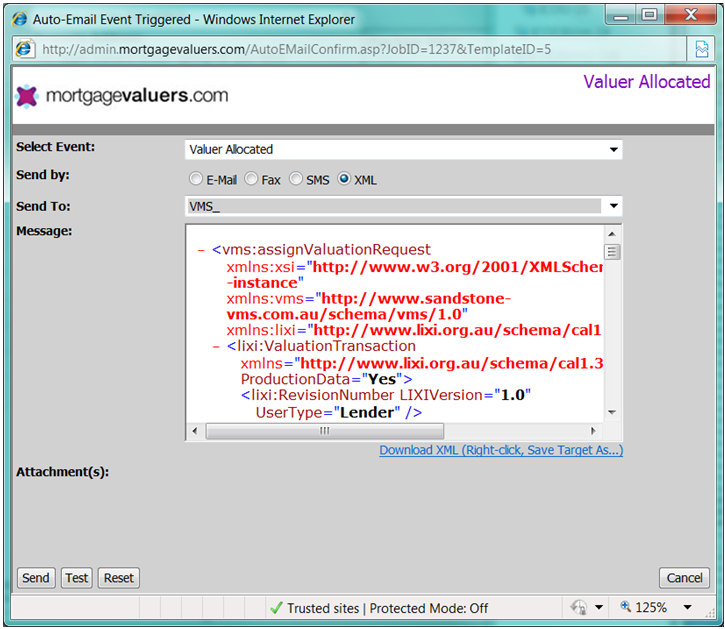This screenshot has height=629, width=725.
Task: Collapse the lixi:ValuationTransaction XML node
Action: click(216, 346)
